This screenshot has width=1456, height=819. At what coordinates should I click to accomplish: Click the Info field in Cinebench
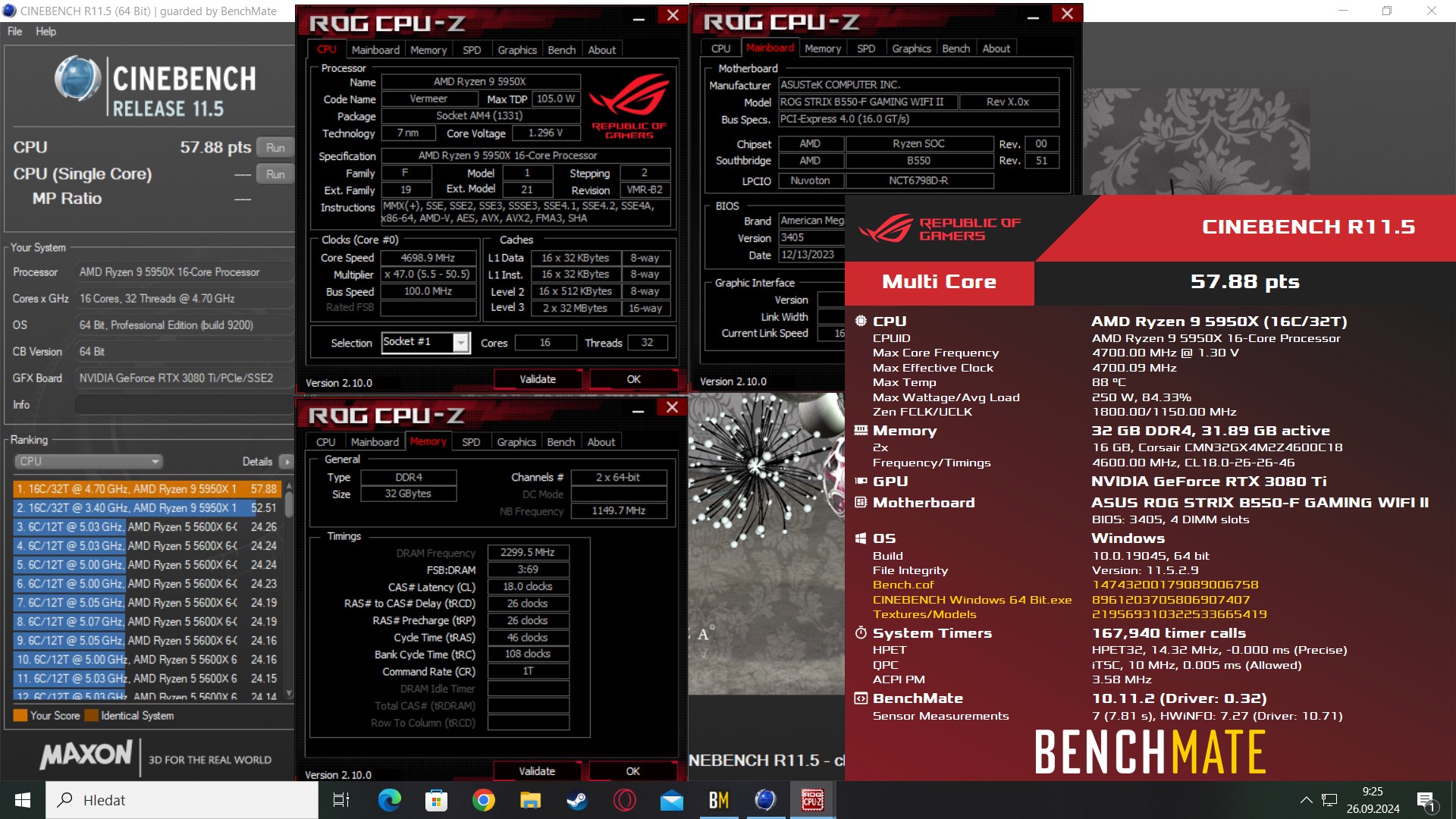click(x=183, y=404)
